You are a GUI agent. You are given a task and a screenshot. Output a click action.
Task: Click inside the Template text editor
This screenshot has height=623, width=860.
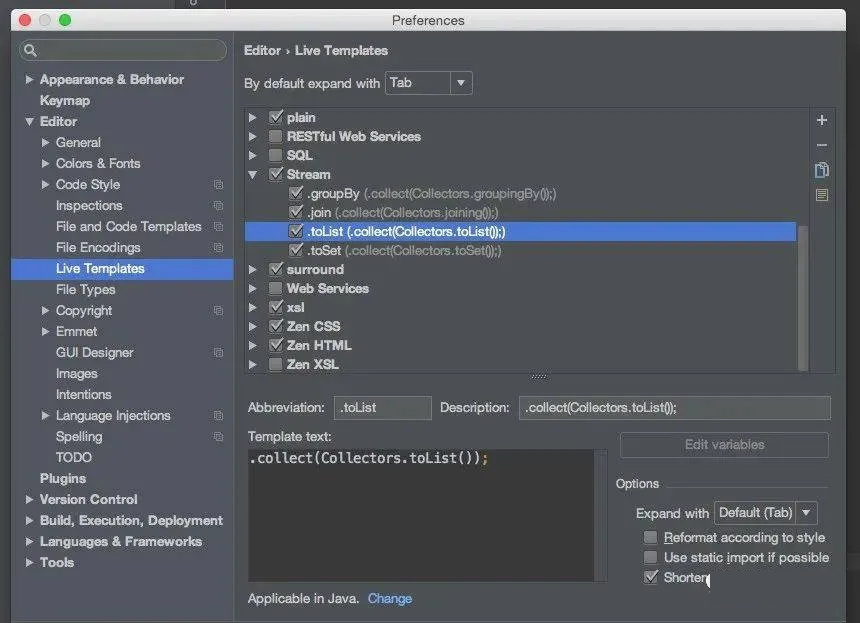pyautogui.click(x=421, y=516)
